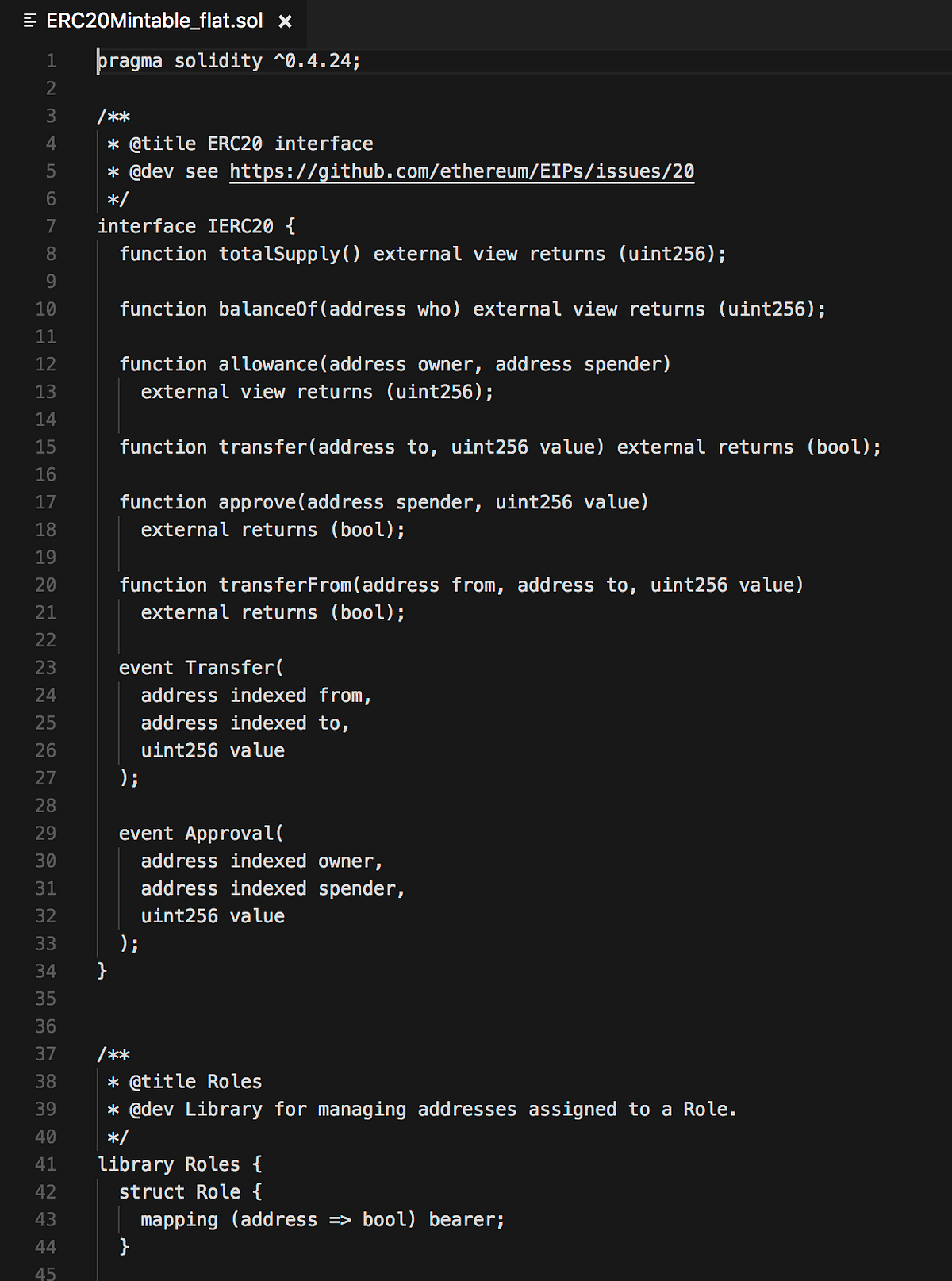Open the GitHub ethereum EIPs issues link
This screenshot has width=952, height=1281.
[460, 171]
